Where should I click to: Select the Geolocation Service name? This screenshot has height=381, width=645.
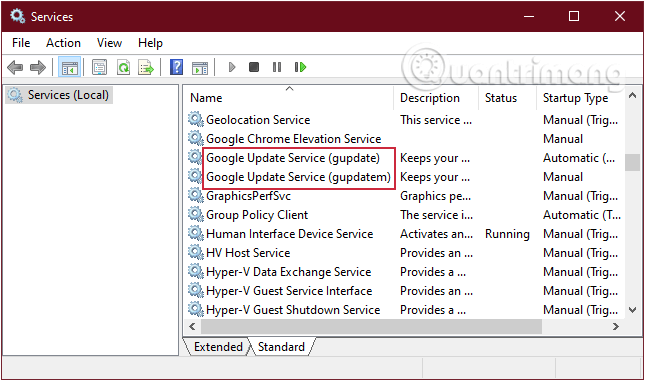click(258, 120)
